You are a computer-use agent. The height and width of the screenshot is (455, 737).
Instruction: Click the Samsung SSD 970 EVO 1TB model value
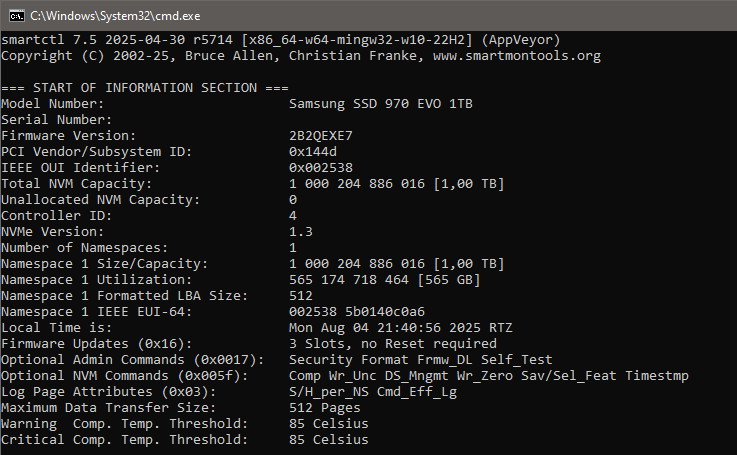click(381, 104)
